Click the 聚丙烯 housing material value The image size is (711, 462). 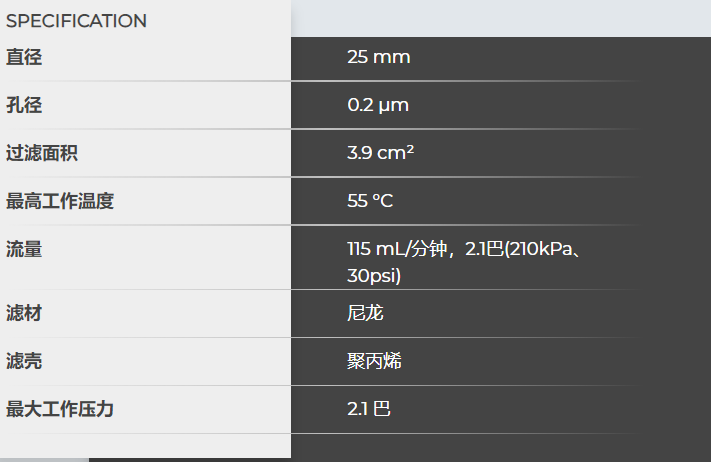[x=374, y=361]
